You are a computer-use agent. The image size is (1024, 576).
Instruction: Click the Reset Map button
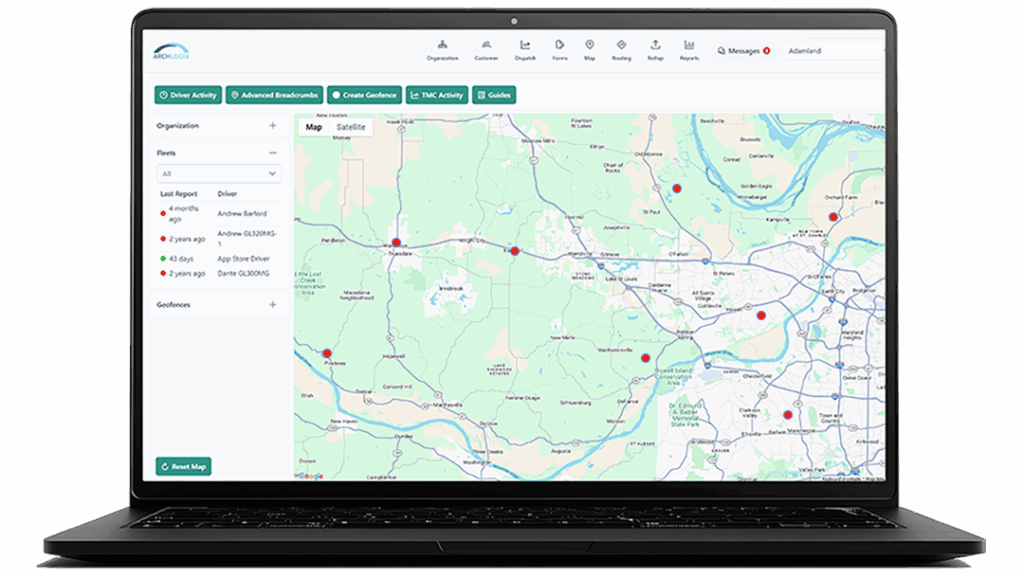coord(184,465)
